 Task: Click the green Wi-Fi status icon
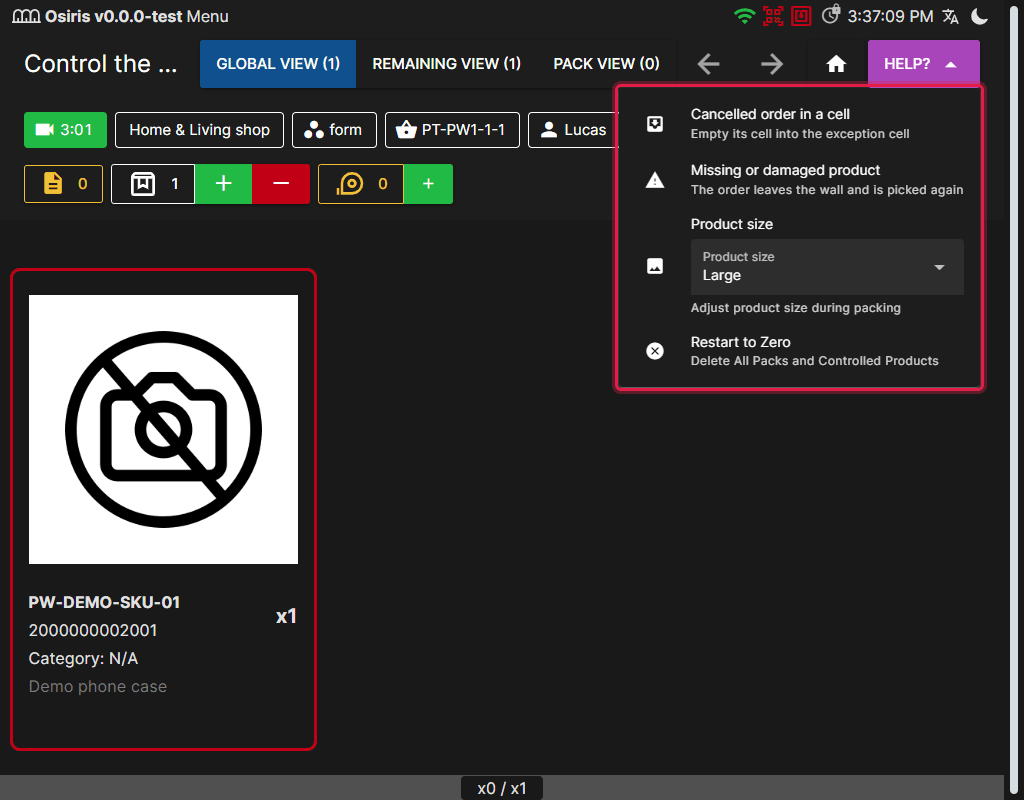744,16
